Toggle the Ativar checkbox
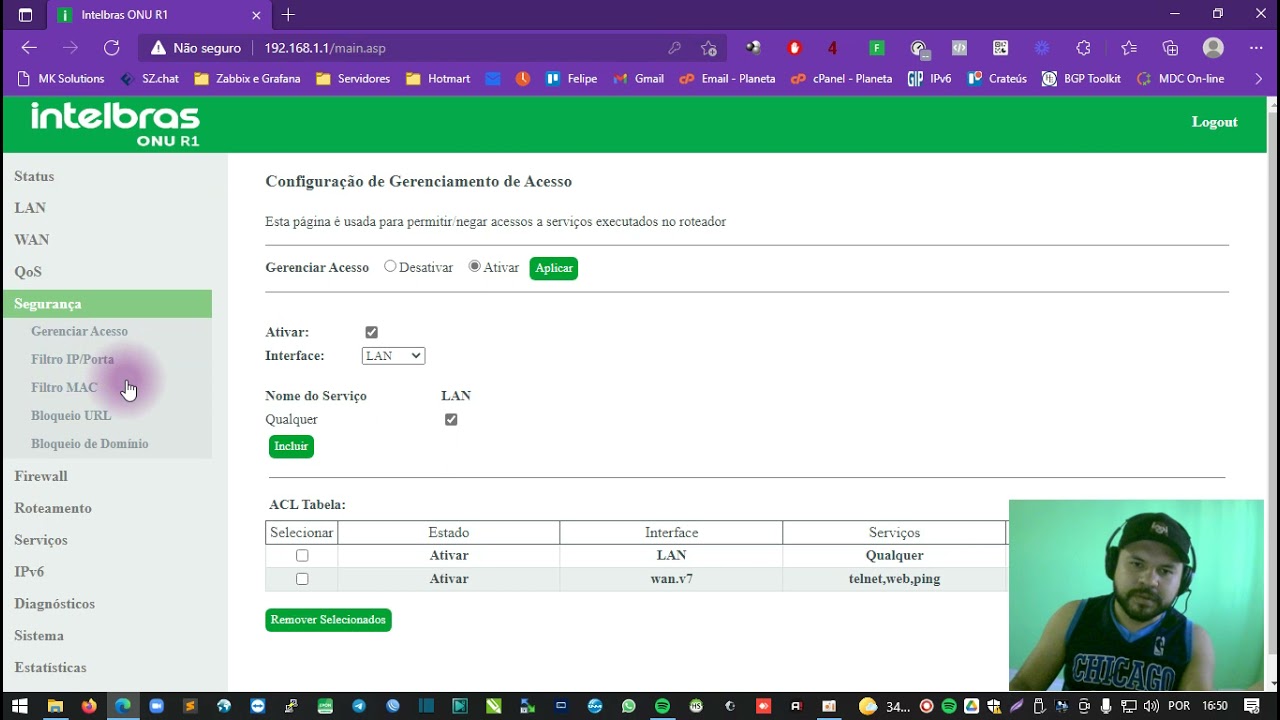 coord(372,332)
